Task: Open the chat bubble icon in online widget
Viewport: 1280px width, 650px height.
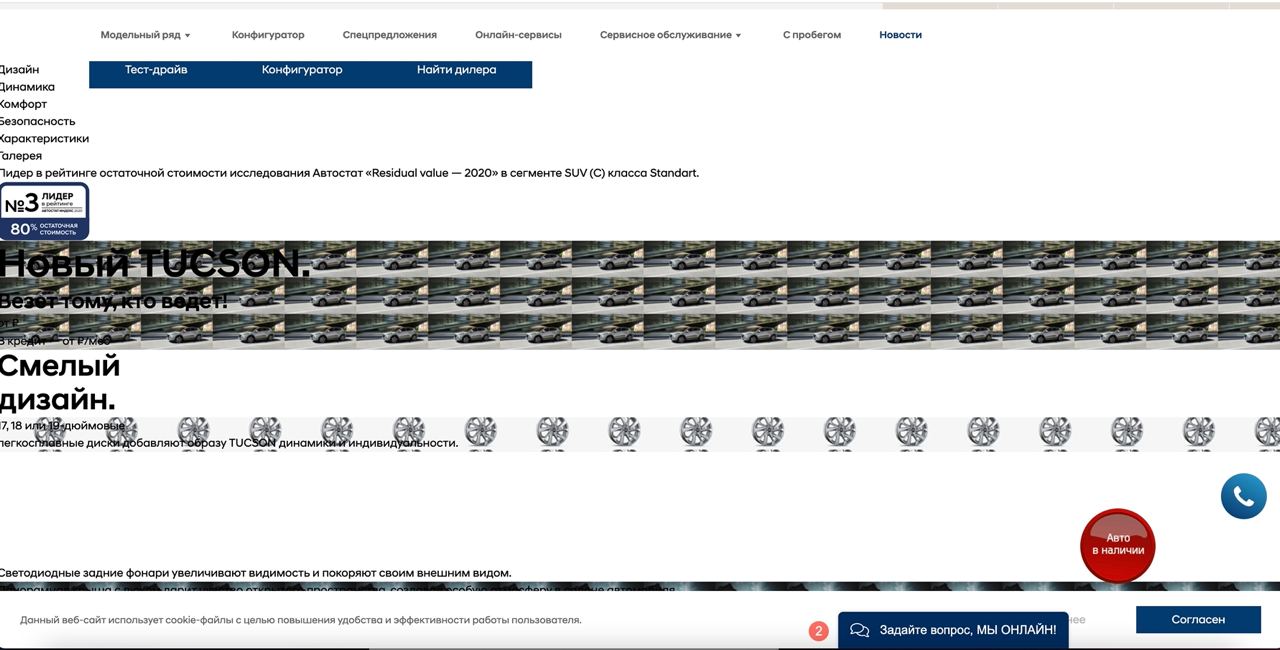Action: (859, 630)
